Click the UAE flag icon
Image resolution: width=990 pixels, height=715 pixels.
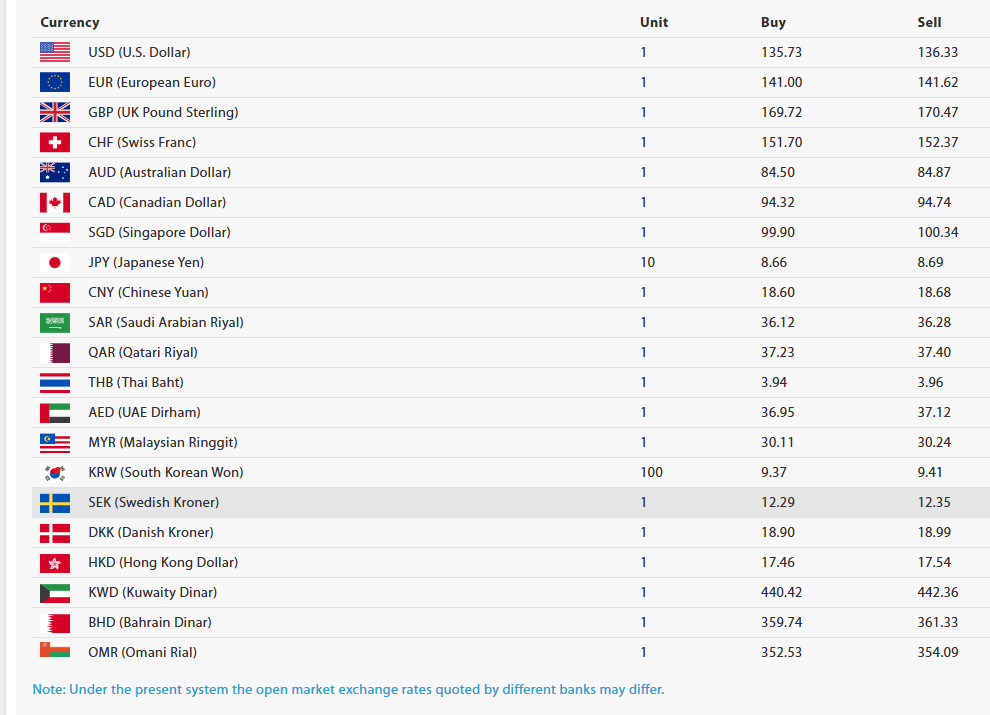55,412
